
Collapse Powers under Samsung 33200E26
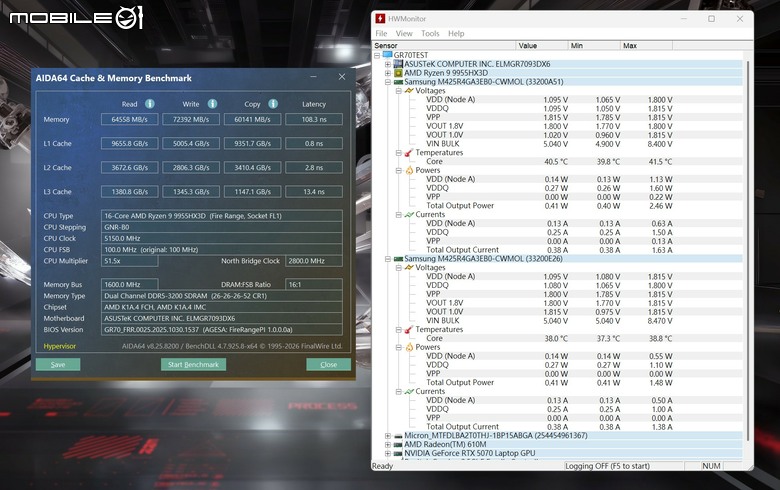coord(398,347)
